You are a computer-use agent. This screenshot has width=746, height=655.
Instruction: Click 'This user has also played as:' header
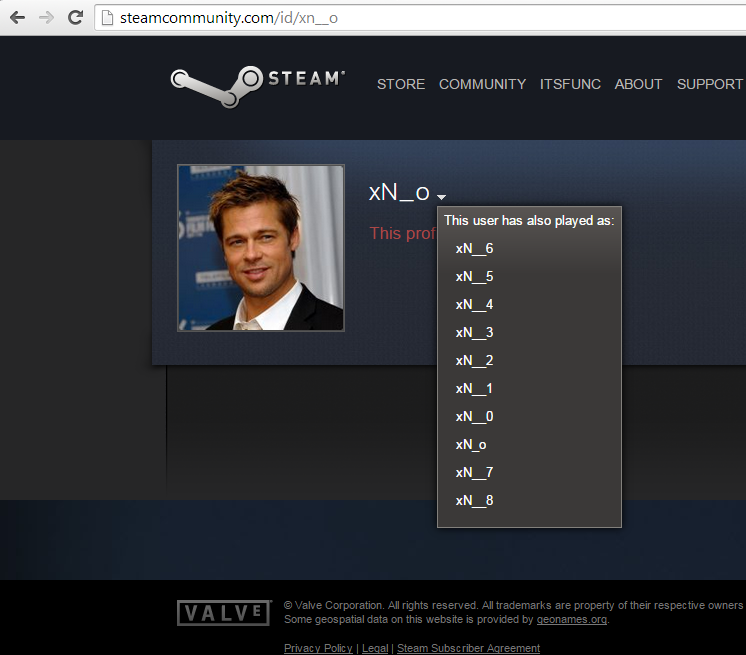529,221
